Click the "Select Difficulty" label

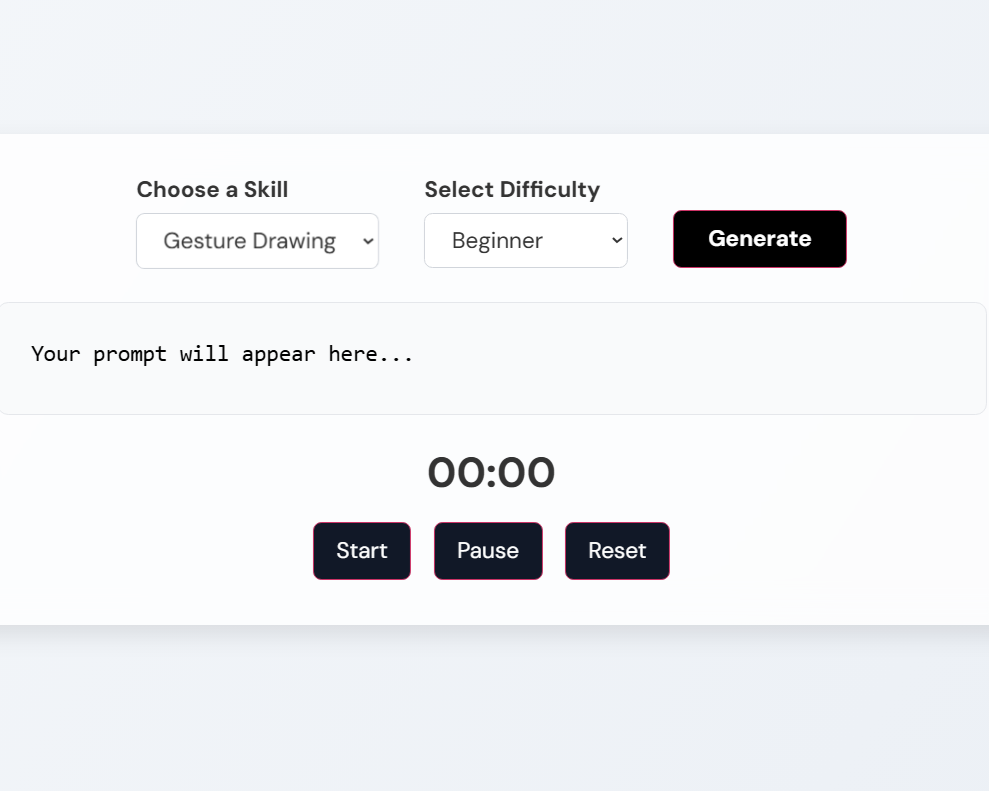click(512, 190)
